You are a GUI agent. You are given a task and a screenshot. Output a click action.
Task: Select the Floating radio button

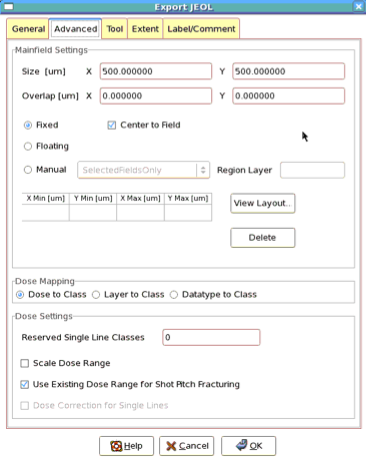click(x=28, y=146)
